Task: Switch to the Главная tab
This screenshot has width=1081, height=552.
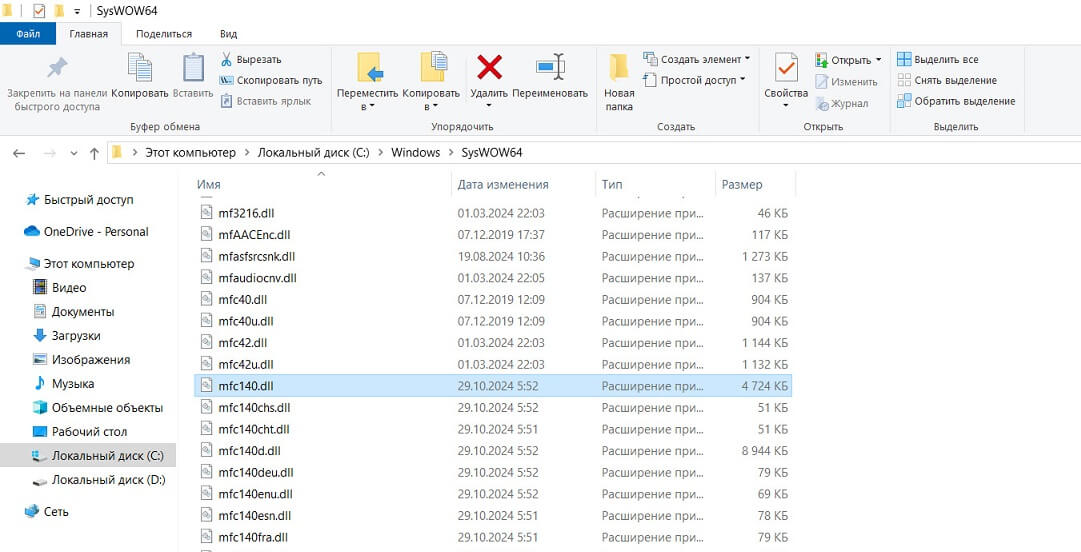Action: click(88, 34)
